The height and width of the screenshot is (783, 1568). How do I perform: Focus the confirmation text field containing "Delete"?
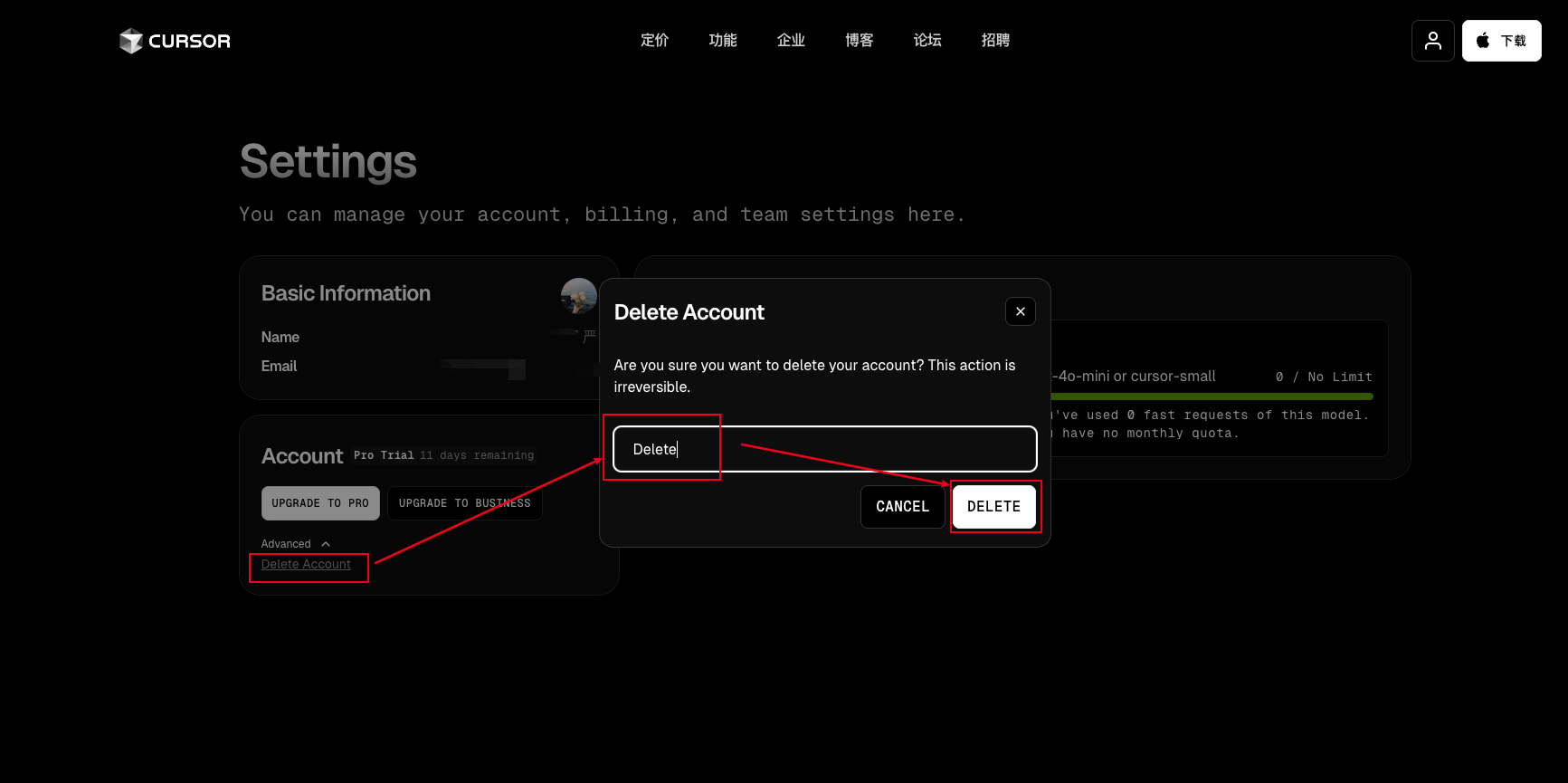click(824, 449)
